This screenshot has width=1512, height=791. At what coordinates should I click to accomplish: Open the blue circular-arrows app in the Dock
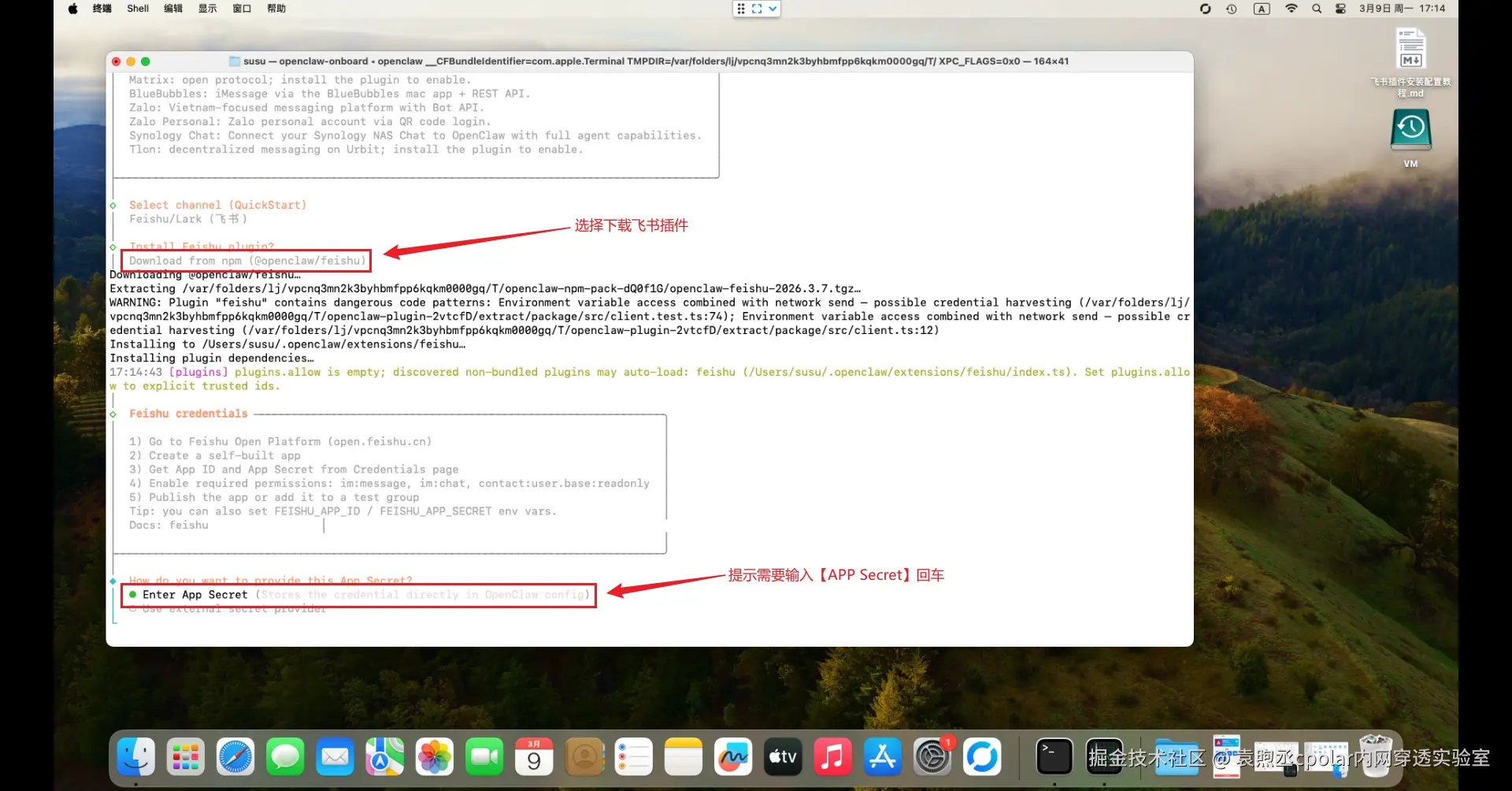(x=983, y=757)
